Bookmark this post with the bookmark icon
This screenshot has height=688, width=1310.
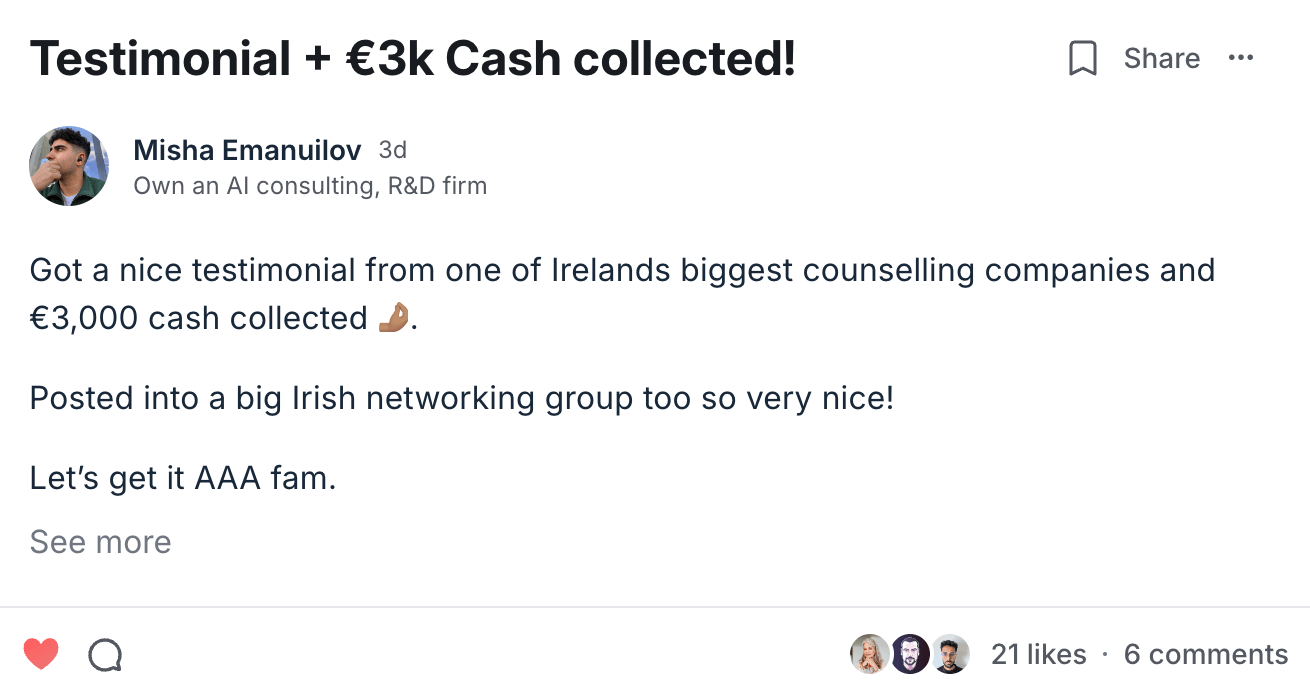[x=1082, y=59]
